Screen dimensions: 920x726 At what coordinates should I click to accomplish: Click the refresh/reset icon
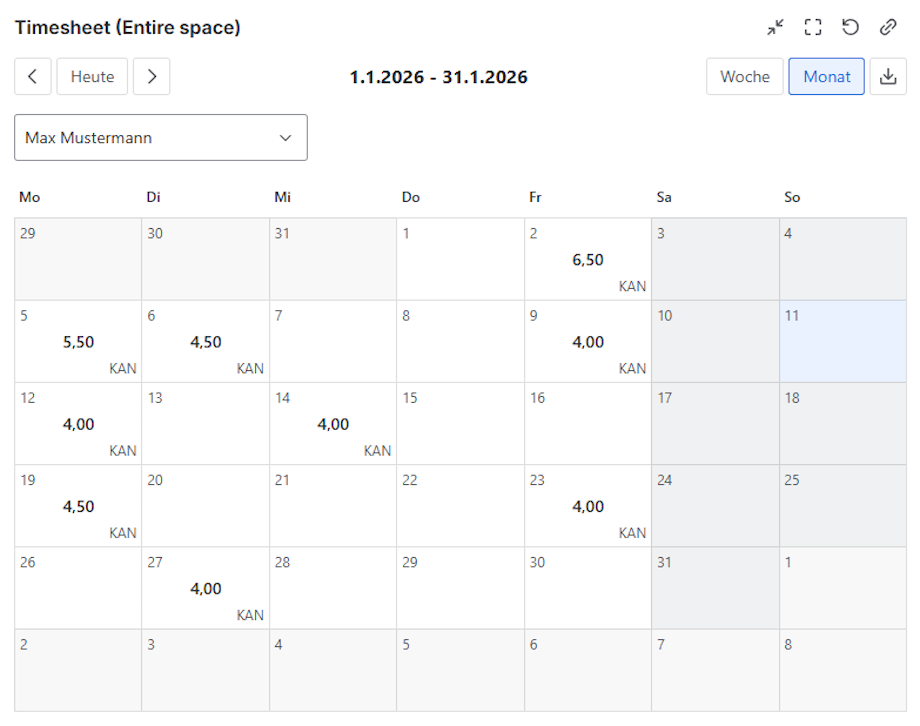tap(851, 28)
